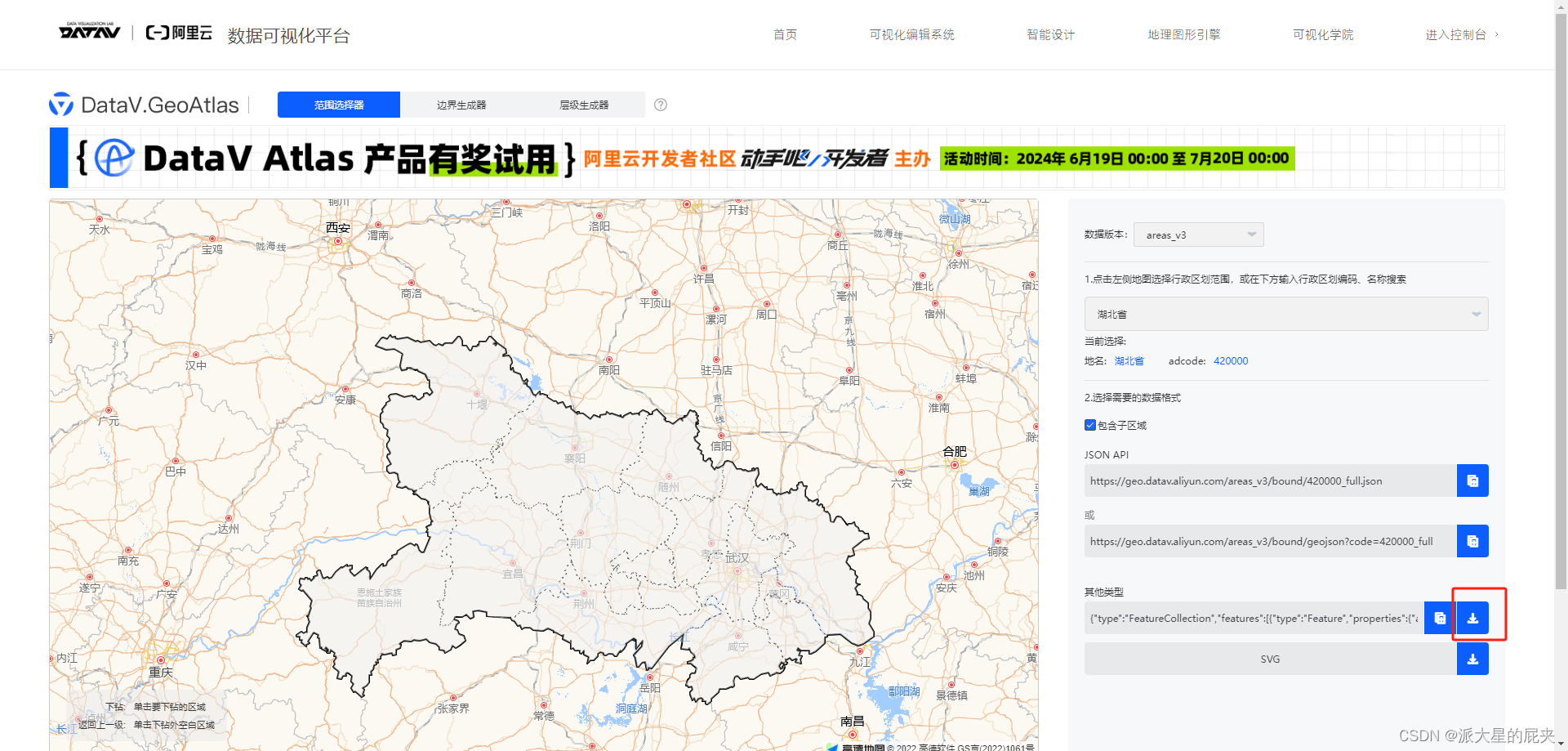Open 可视化学院 in the navigation

pyautogui.click(x=1323, y=34)
